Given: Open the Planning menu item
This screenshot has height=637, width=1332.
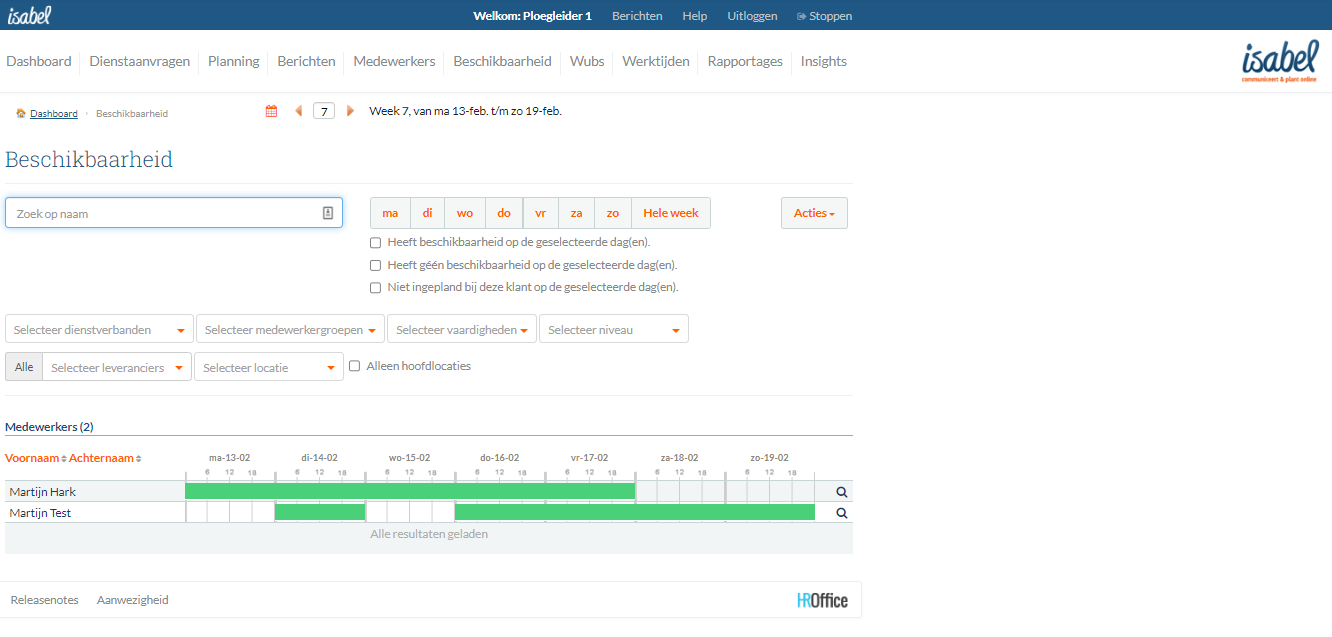Looking at the screenshot, I should pyautogui.click(x=233, y=61).
